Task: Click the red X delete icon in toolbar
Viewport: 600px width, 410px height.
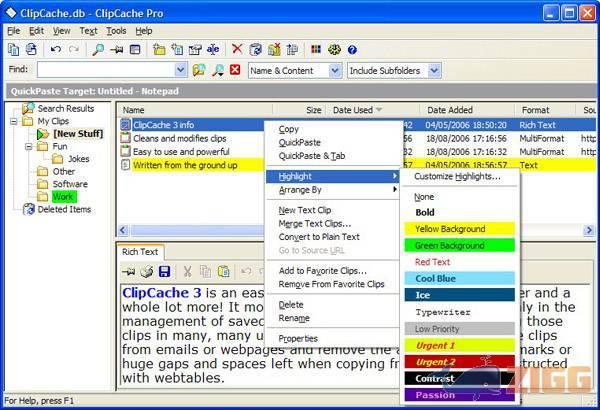Action: pos(237,49)
